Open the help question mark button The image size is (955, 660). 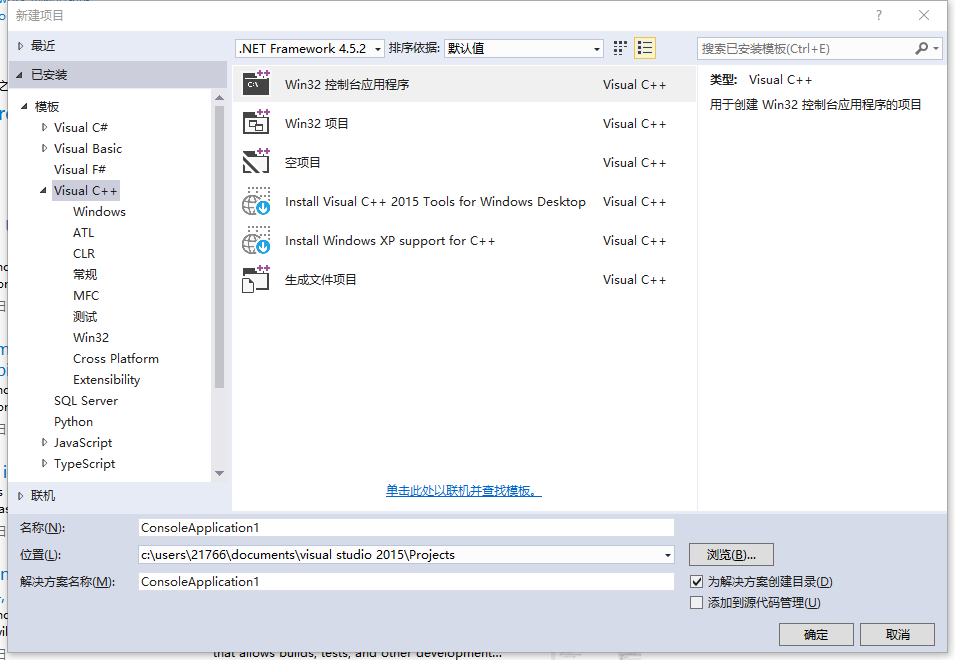pyautogui.click(x=878, y=15)
